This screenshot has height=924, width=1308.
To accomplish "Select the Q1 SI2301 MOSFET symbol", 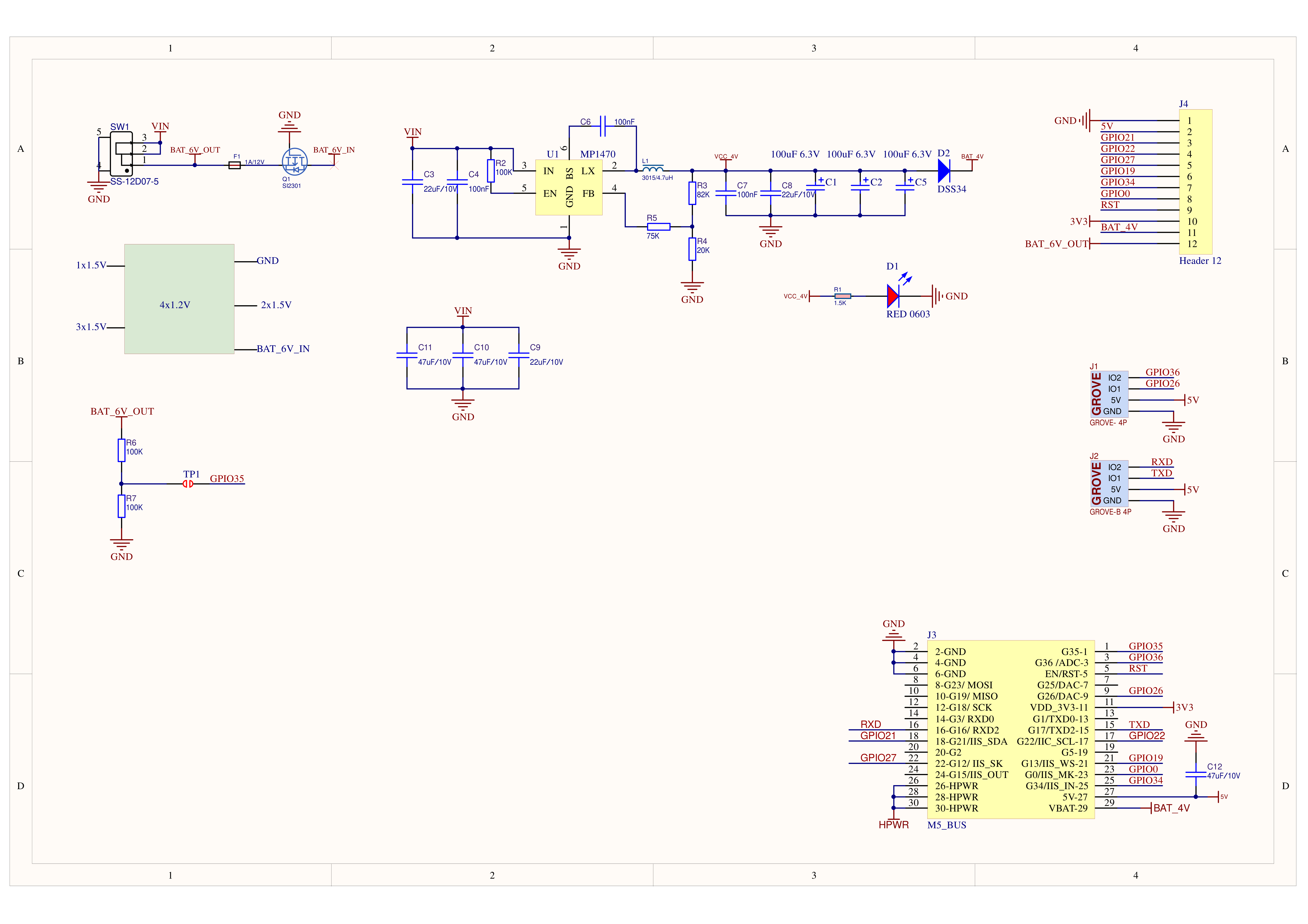I will tap(295, 162).
